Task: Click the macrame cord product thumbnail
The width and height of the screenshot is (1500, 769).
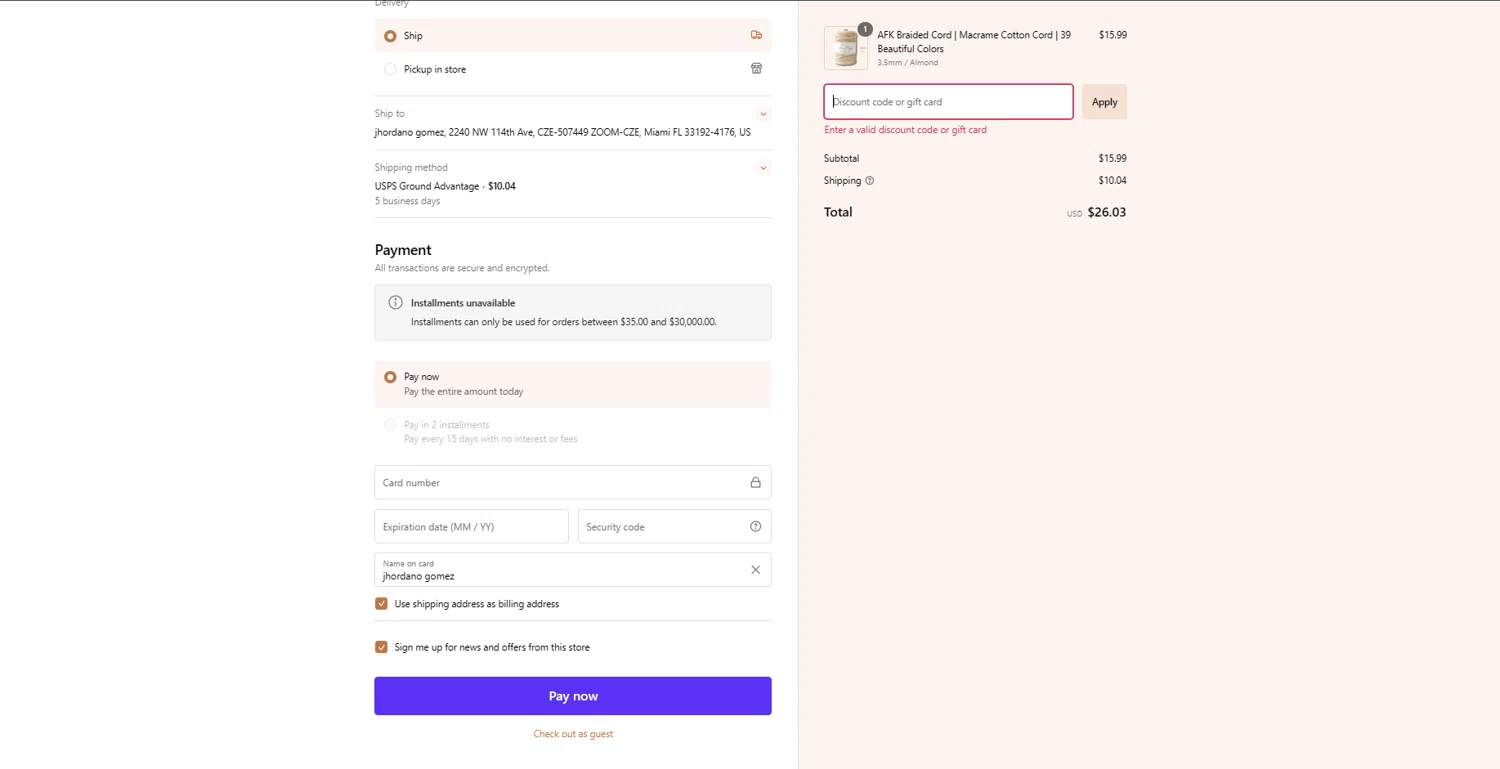Action: point(846,48)
